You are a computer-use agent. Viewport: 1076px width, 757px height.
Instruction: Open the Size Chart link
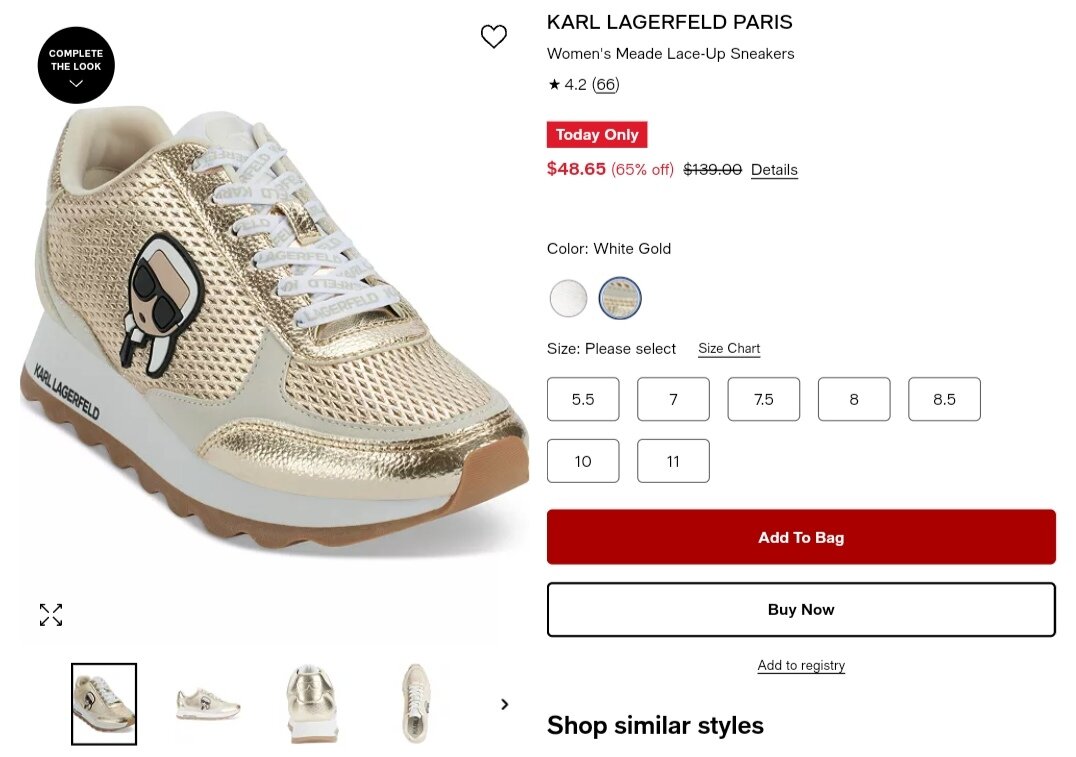pyautogui.click(x=729, y=349)
